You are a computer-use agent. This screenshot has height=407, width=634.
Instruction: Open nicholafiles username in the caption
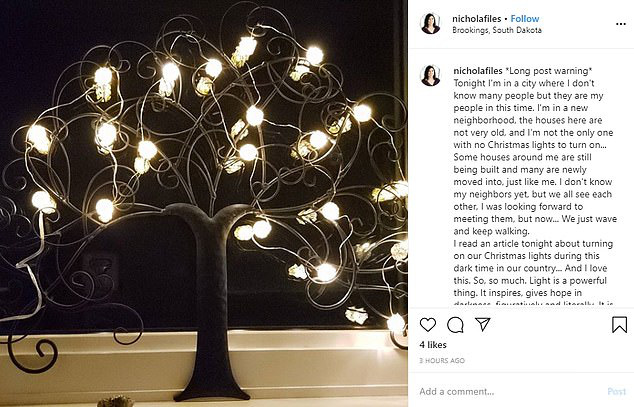(x=478, y=71)
